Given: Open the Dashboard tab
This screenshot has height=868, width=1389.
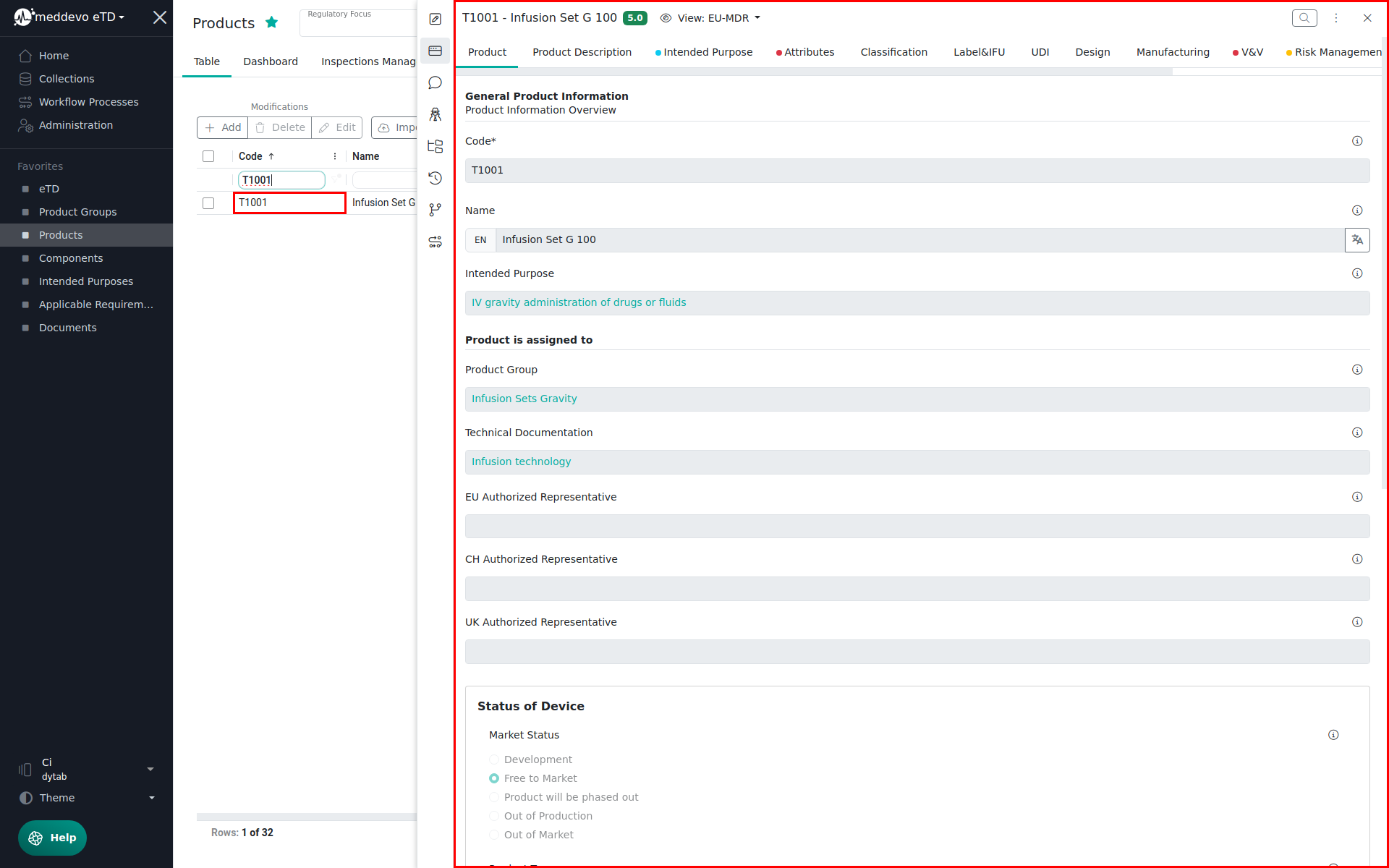Looking at the screenshot, I should click(x=270, y=61).
